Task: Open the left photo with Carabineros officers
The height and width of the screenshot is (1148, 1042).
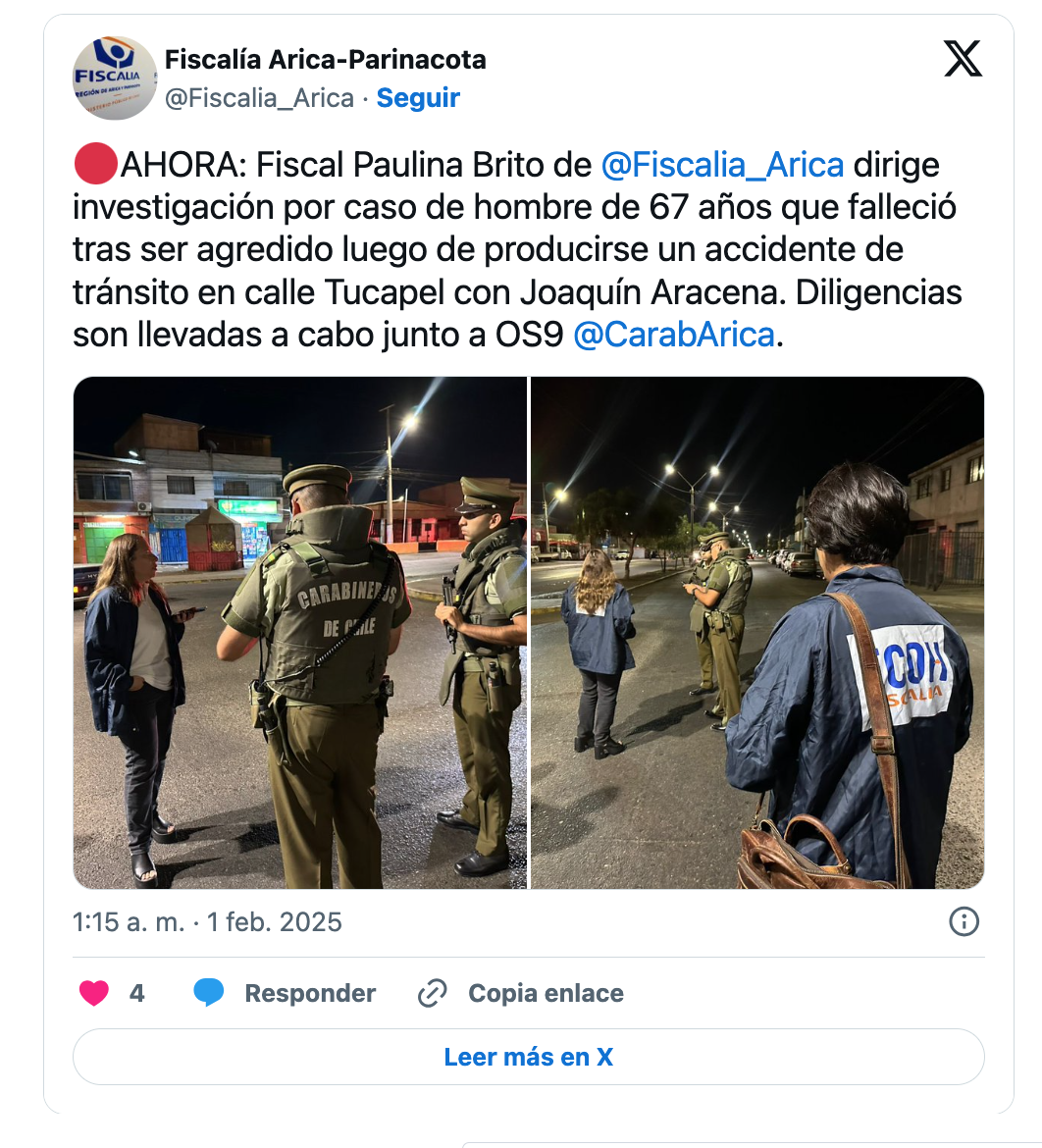Action: click(300, 633)
